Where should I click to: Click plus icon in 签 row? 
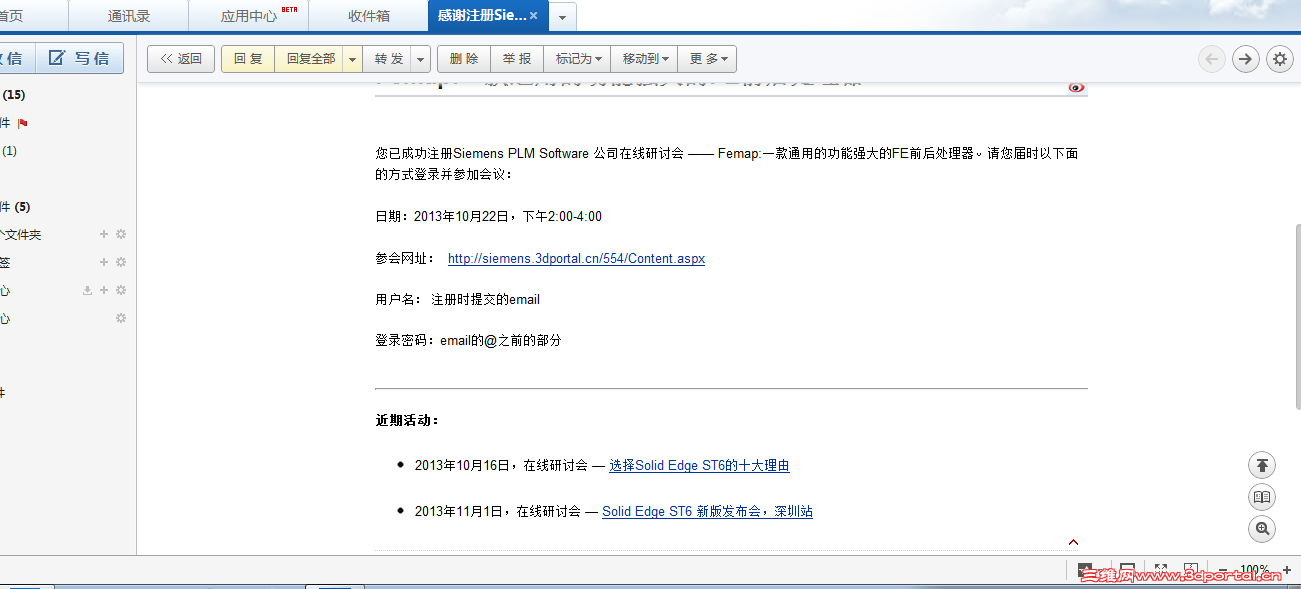tap(104, 262)
